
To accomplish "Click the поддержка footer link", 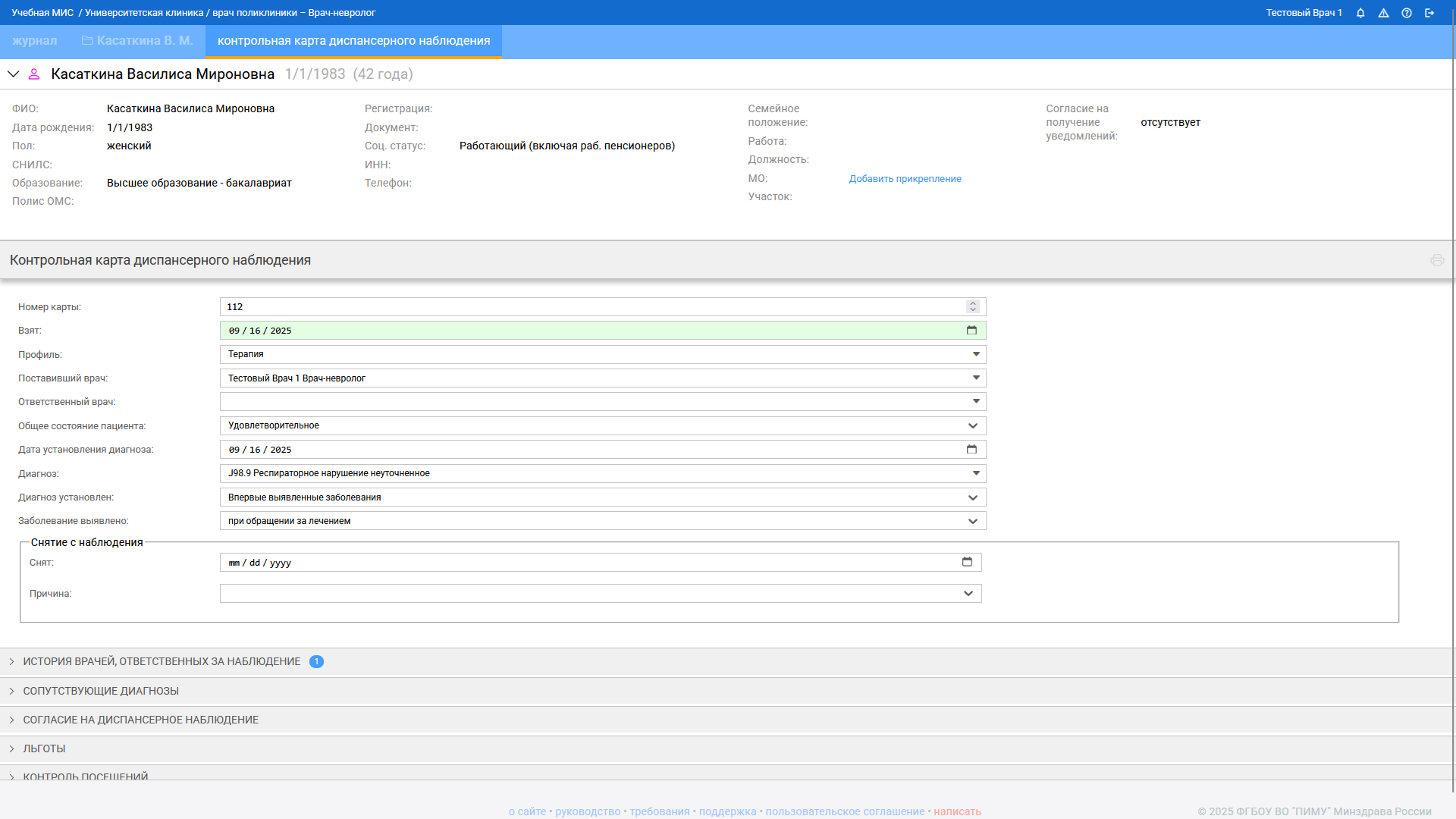I will click(x=727, y=811).
